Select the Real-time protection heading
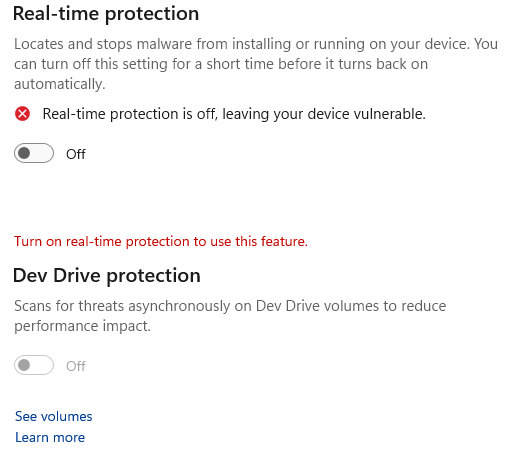This screenshot has width=519, height=465. pos(106,14)
